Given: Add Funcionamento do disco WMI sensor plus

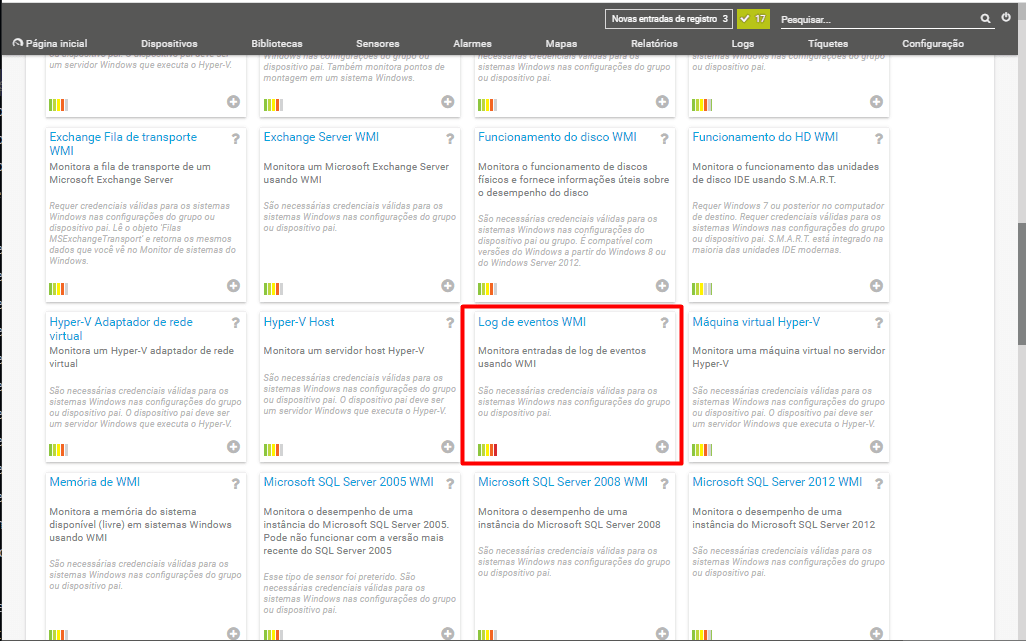Looking at the screenshot, I should 662,286.
